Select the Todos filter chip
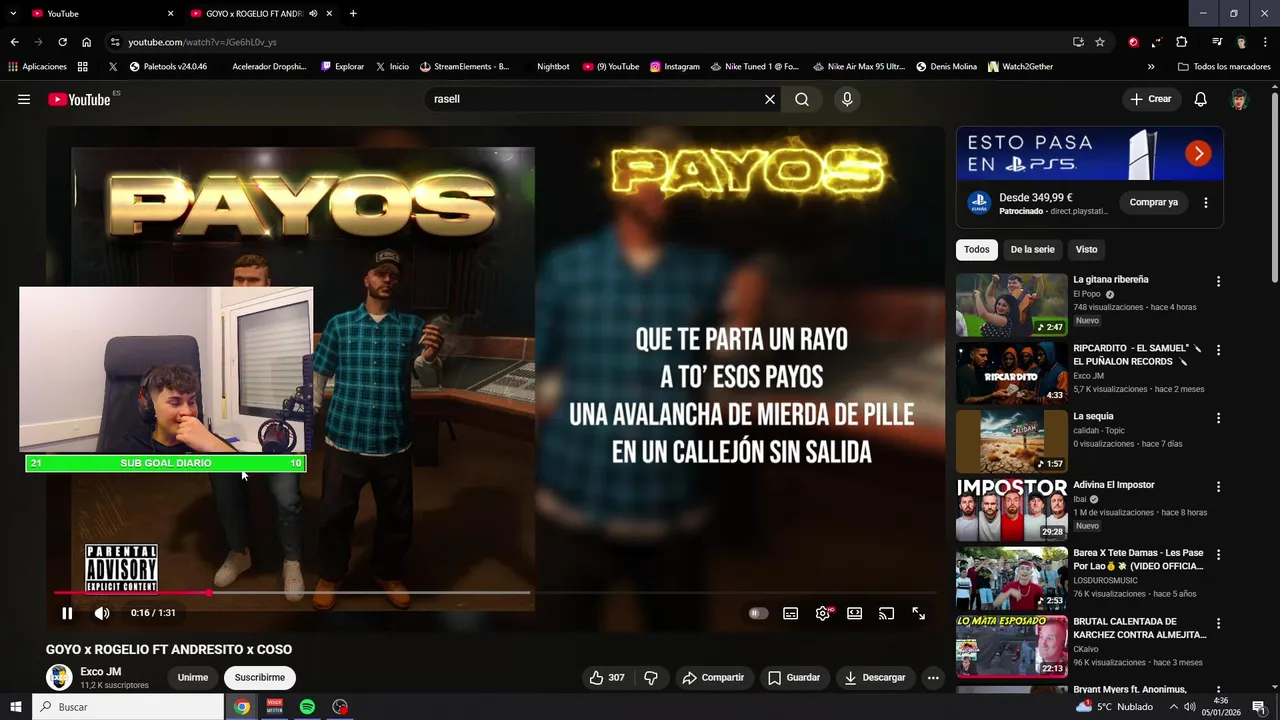Viewport: 1280px width, 720px height. (x=977, y=249)
